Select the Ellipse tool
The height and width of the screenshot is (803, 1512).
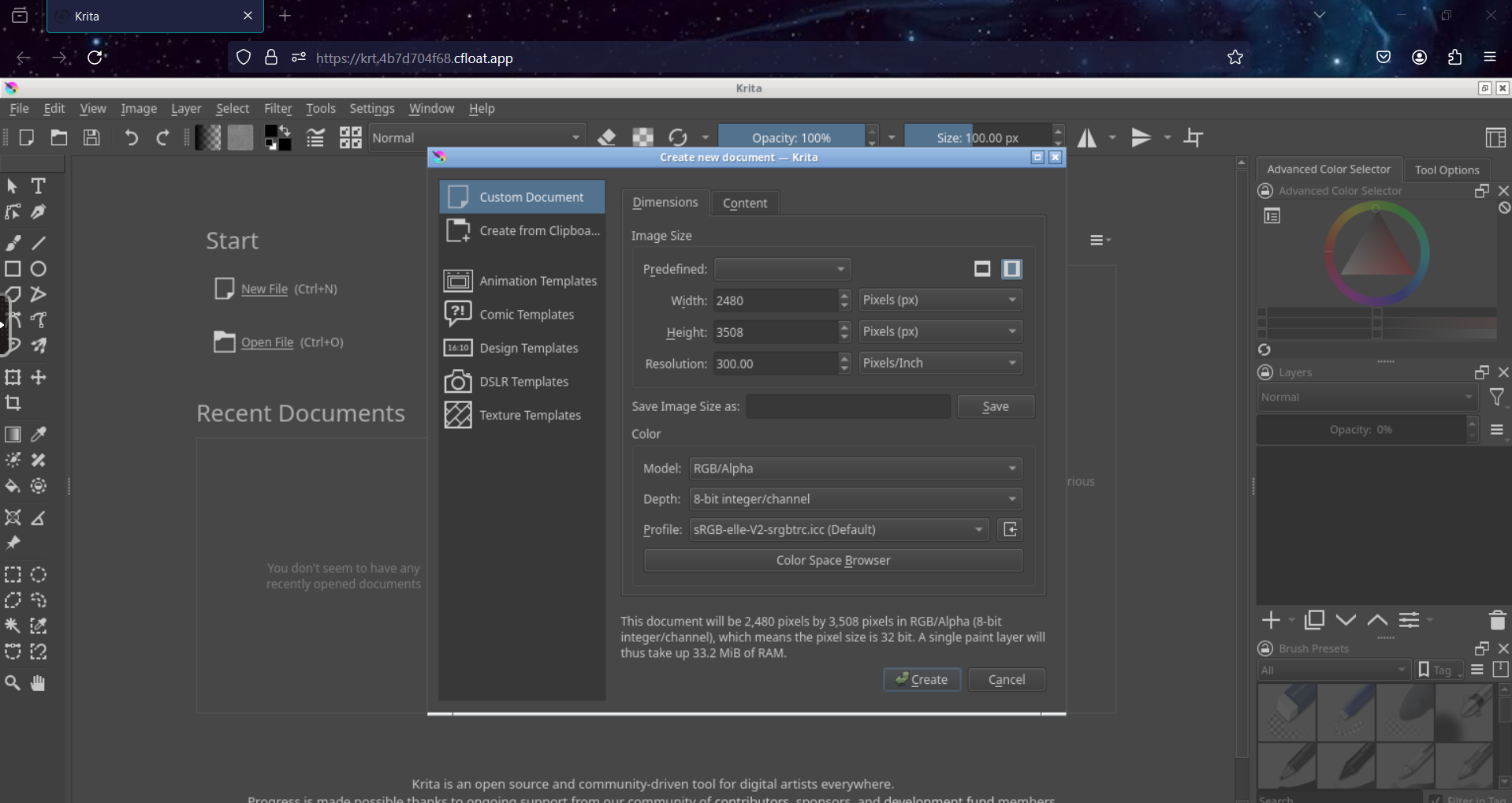38,269
